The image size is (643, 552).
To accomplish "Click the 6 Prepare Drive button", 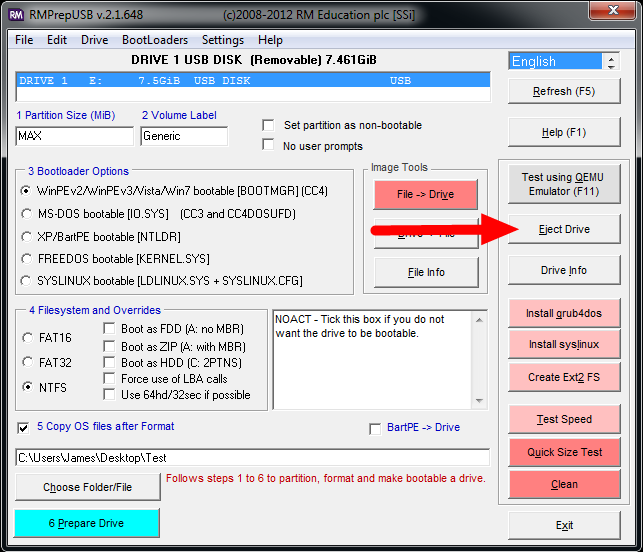I will [87, 523].
